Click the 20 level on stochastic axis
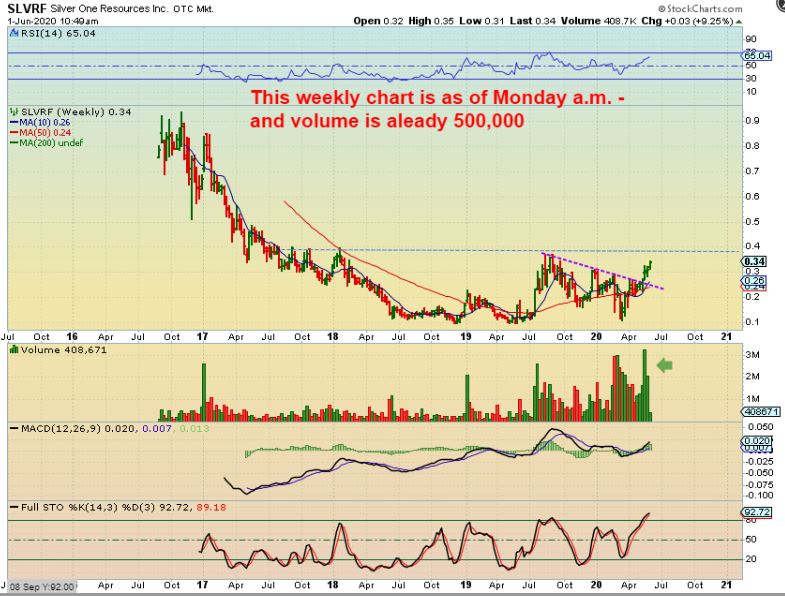Image resolution: width=785 pixels, height=596 pixels. point(750,559)
